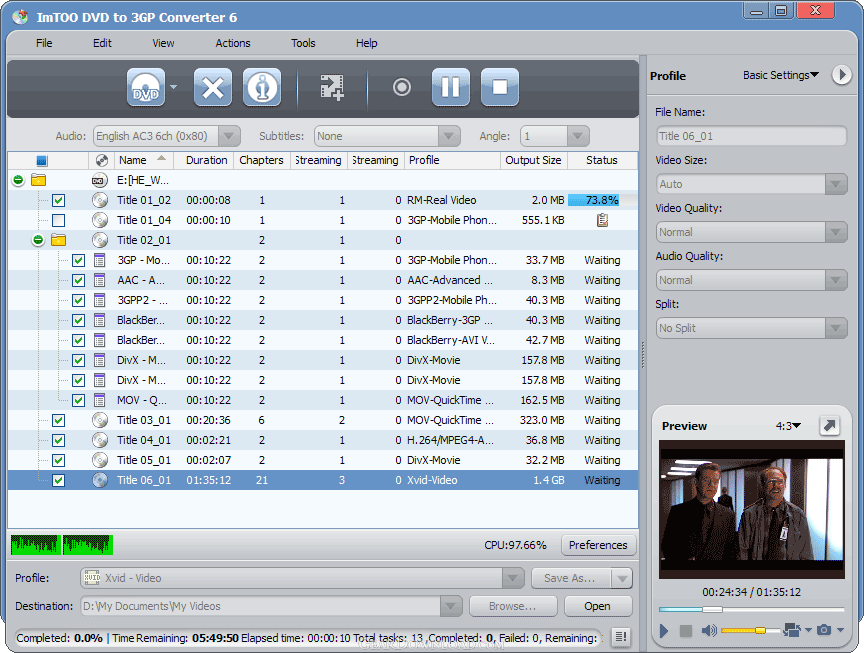The image size is (864, 653).
Task: Uncheck the MOV - Q... row checkbox
Action: [78, 401]
